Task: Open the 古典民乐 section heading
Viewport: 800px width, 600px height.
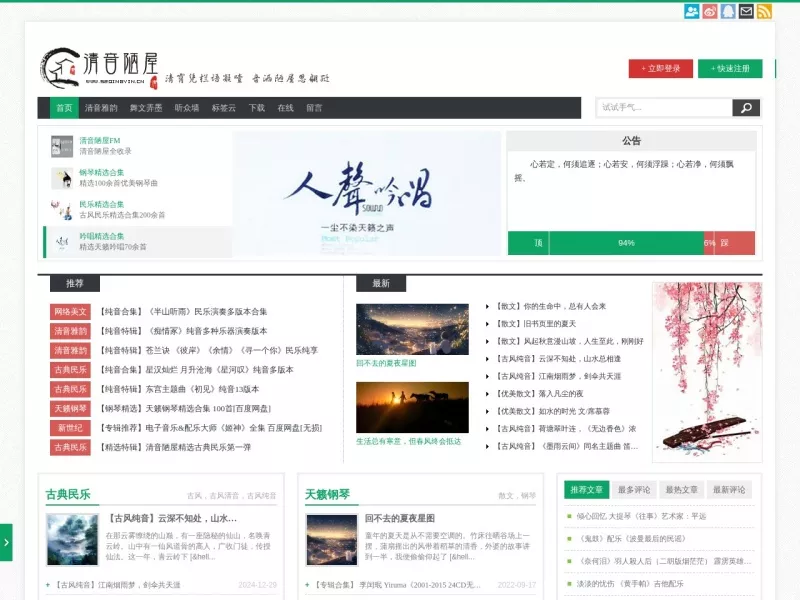Action: (x=68, y=494)
